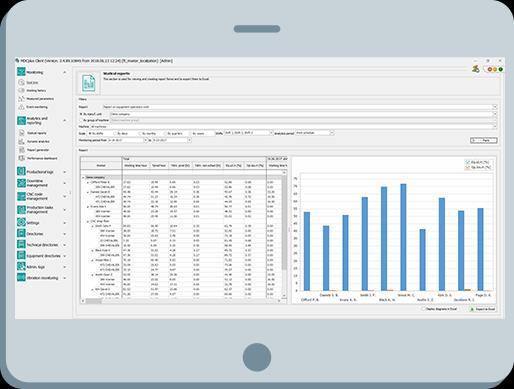This screenshot has width=514, height=389.
Task: Expand the Production logs section arrow
Action: [65, 172]
